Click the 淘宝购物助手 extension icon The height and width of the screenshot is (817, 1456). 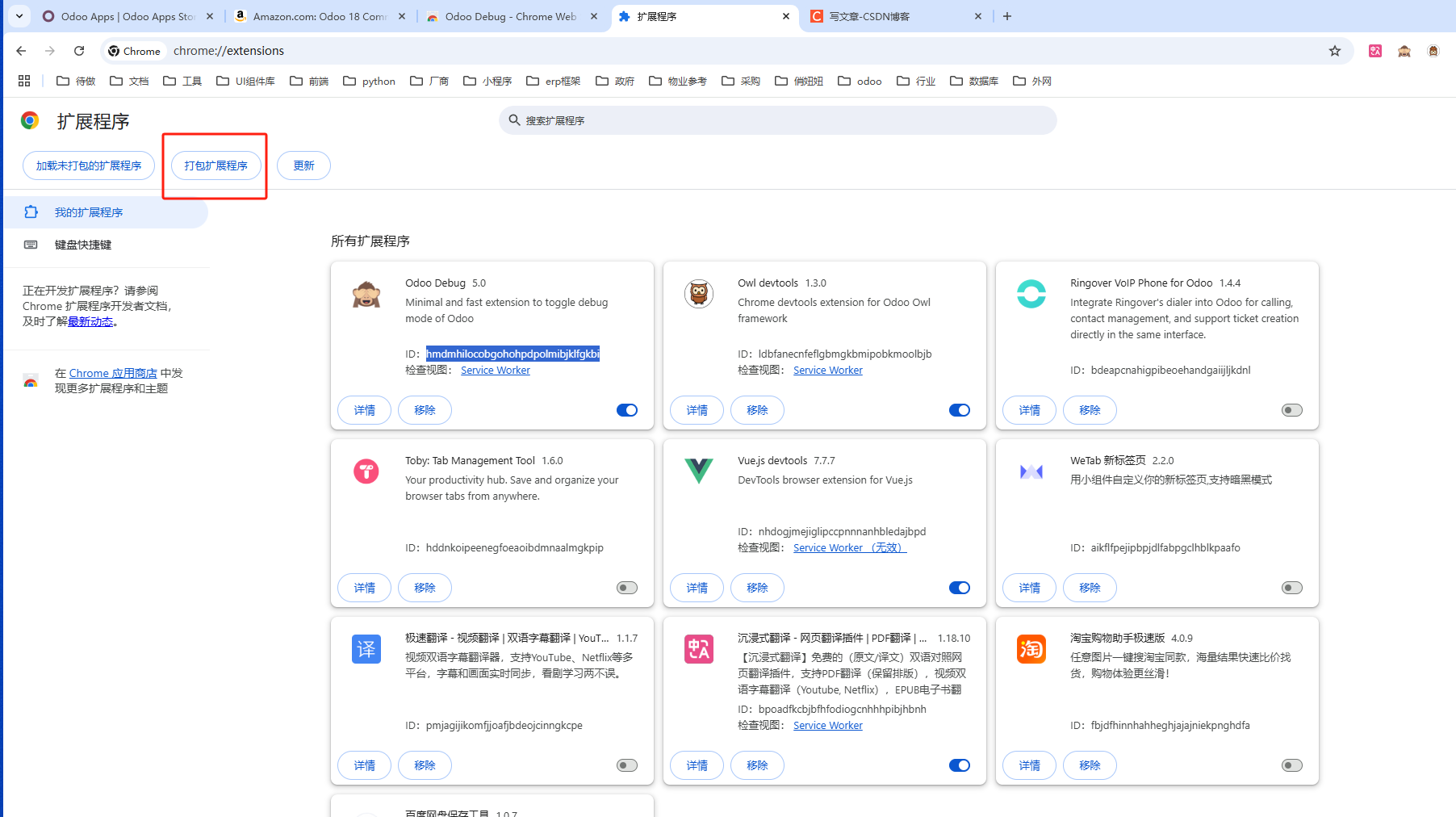[1031, 649]
